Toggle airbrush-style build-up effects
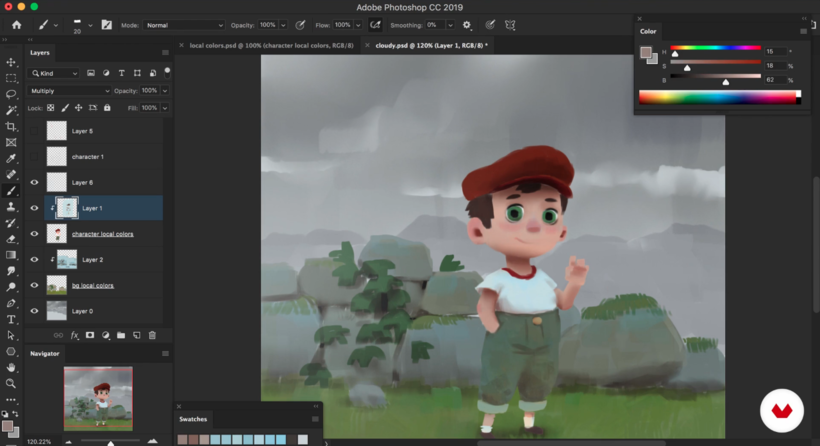Viewport: 820px width, 446px height. point(375,25)
